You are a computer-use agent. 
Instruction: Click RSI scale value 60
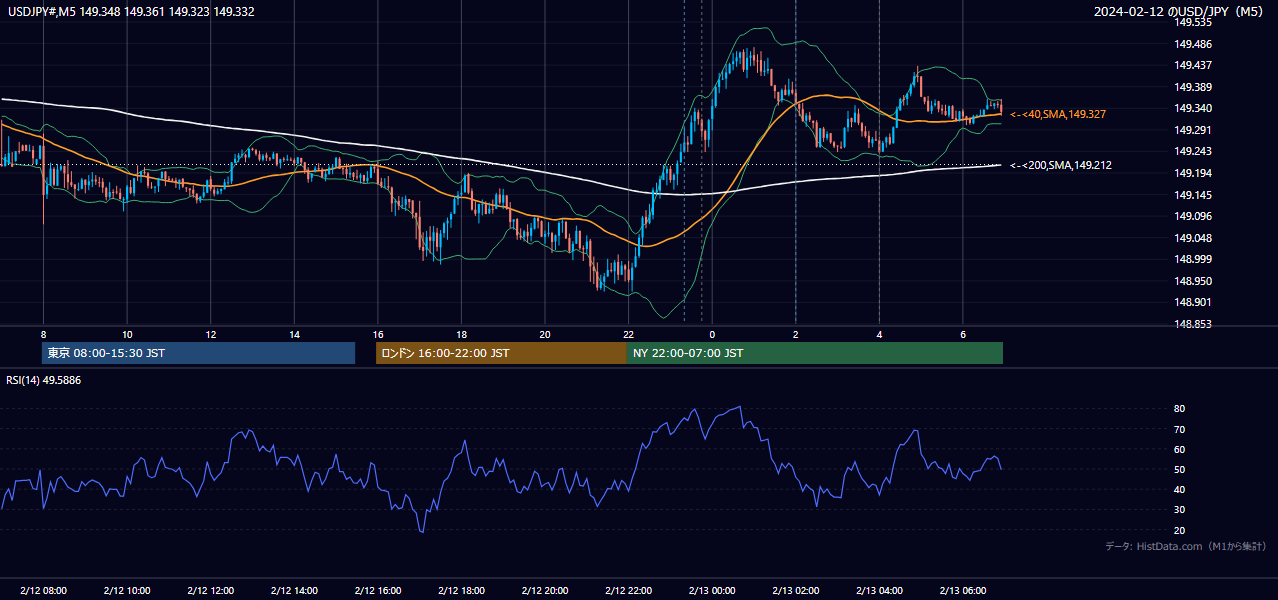[x=1179, y=449]
